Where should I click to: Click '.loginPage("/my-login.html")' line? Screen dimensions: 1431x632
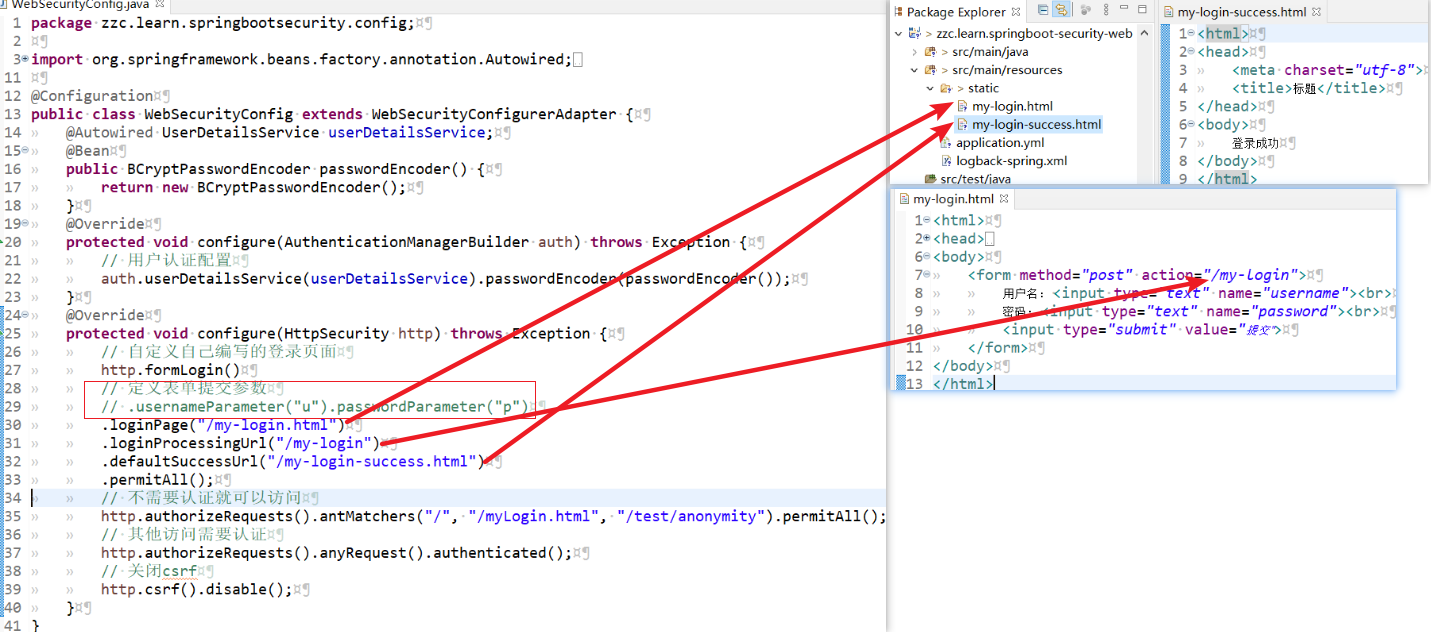(223, 424)
